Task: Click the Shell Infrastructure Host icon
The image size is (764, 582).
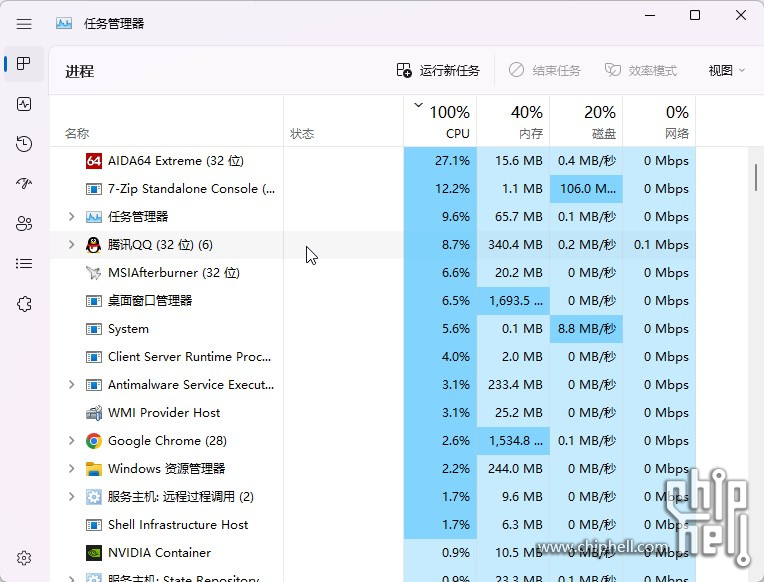Action: pyautogui.click(x=94, y=525)
